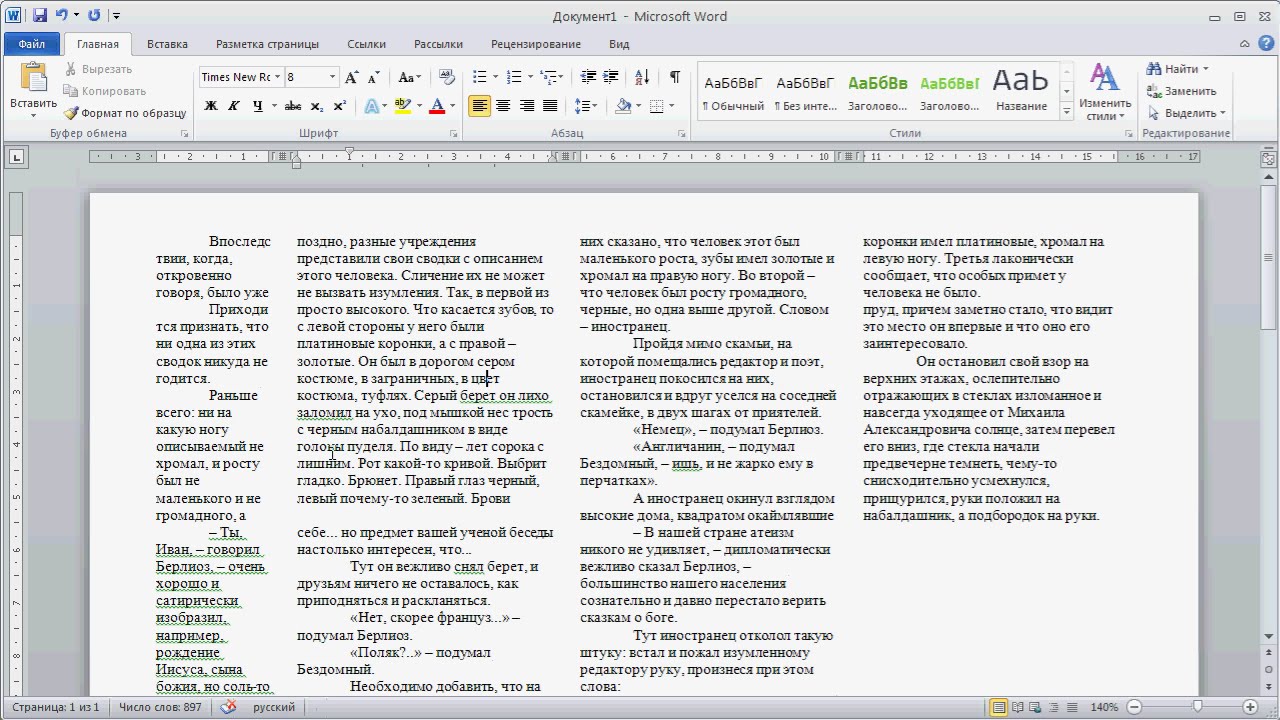This screenshot has height=720, width=1280.
Task: Toggle paragraph marks display (¶)
Action: coord(675,77)
